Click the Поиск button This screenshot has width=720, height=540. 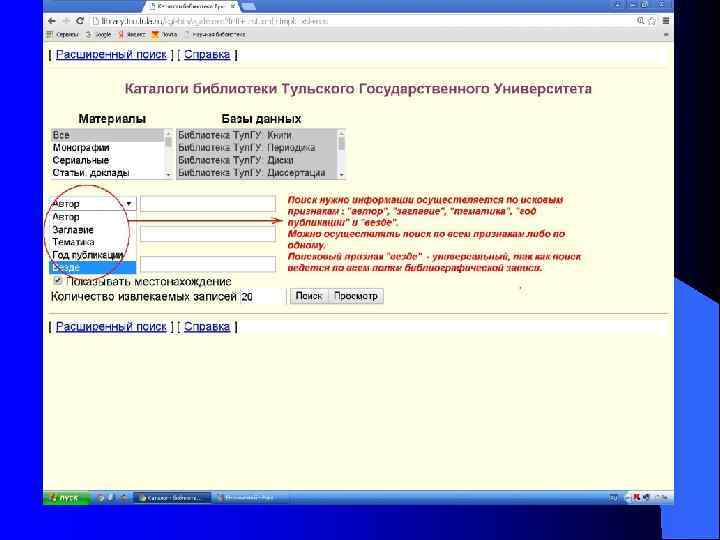click(x=309, y=296)
